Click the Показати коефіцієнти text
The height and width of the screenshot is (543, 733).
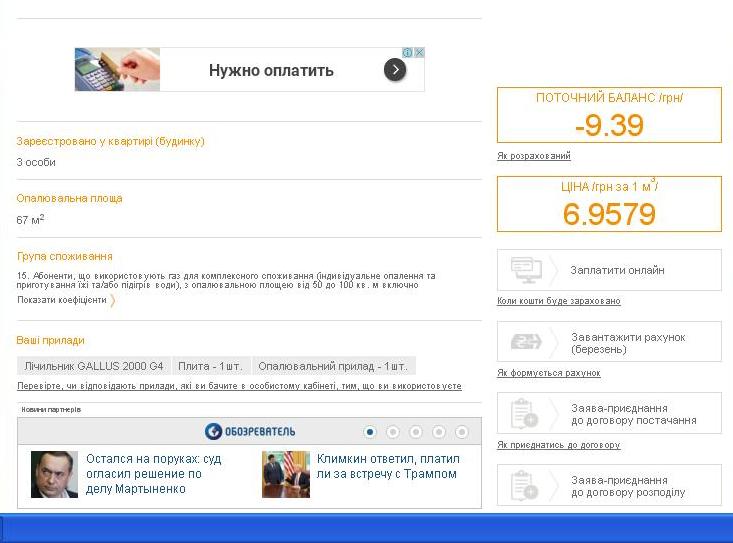click(x=62, y=300)
